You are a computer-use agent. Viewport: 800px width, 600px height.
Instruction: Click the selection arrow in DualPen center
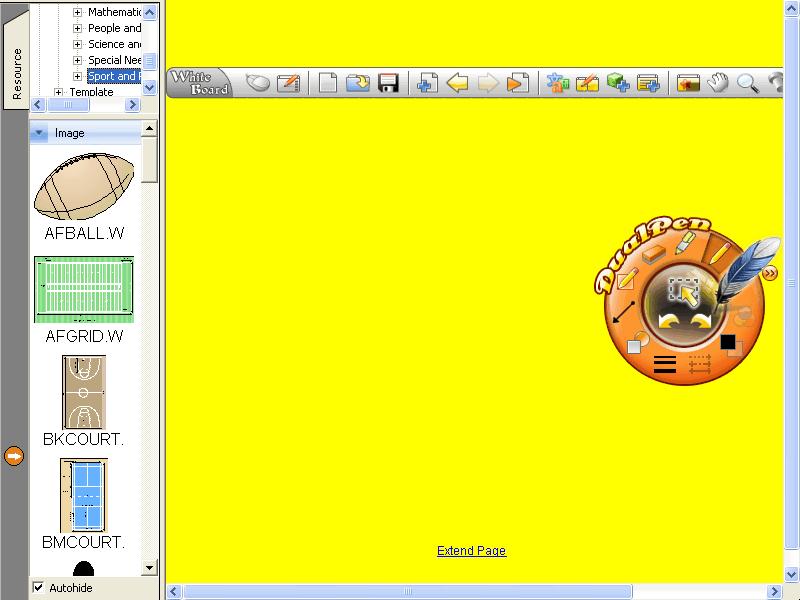tap(684, 292)
